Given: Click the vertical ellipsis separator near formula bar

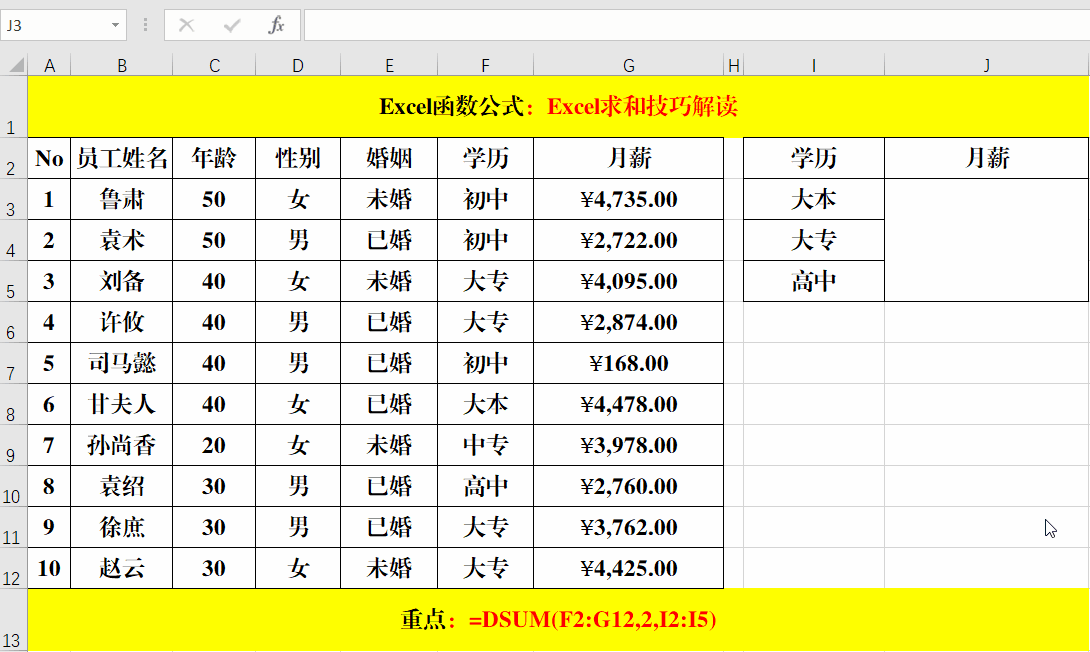Looking at the screenshot, I should point(145,24).
